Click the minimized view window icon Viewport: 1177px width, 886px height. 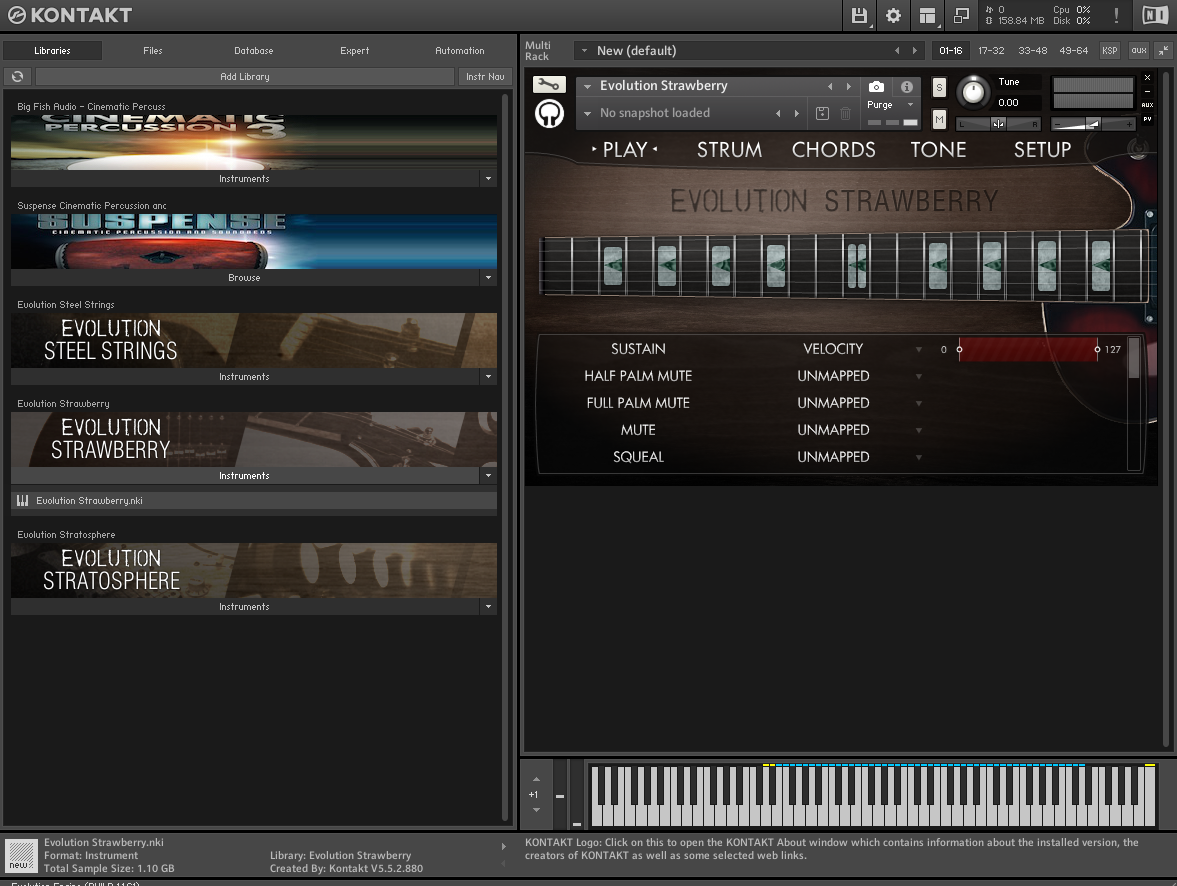pyautogui.click(x=961, y=15)
